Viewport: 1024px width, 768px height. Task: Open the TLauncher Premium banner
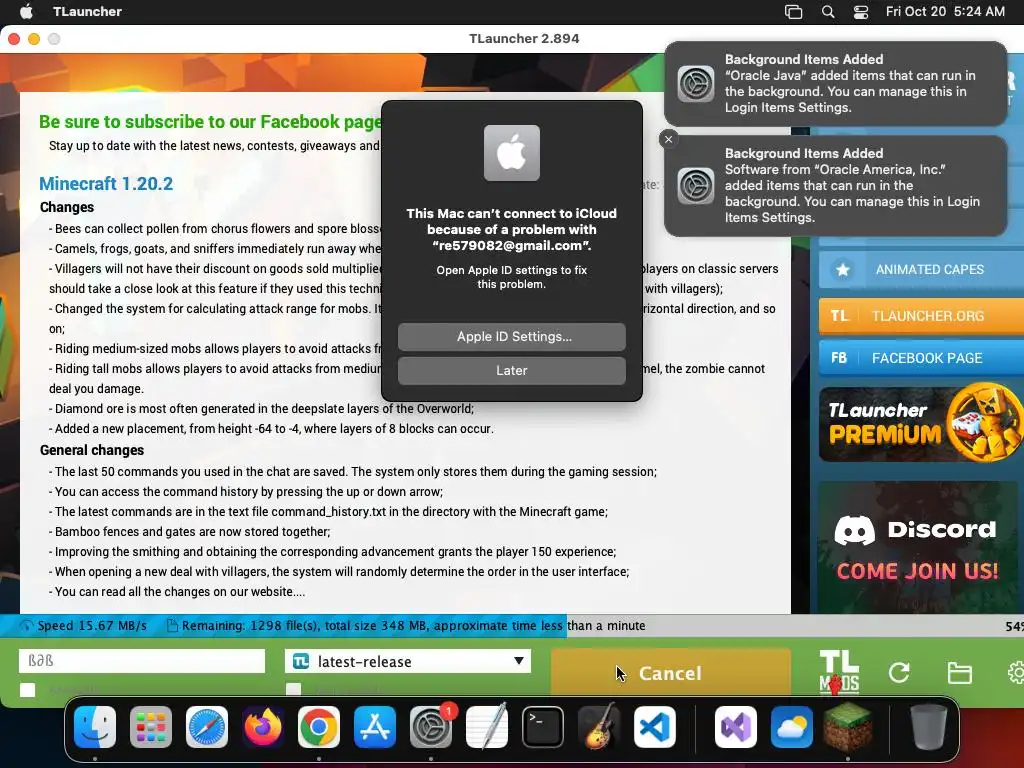(x=921, y=424)
